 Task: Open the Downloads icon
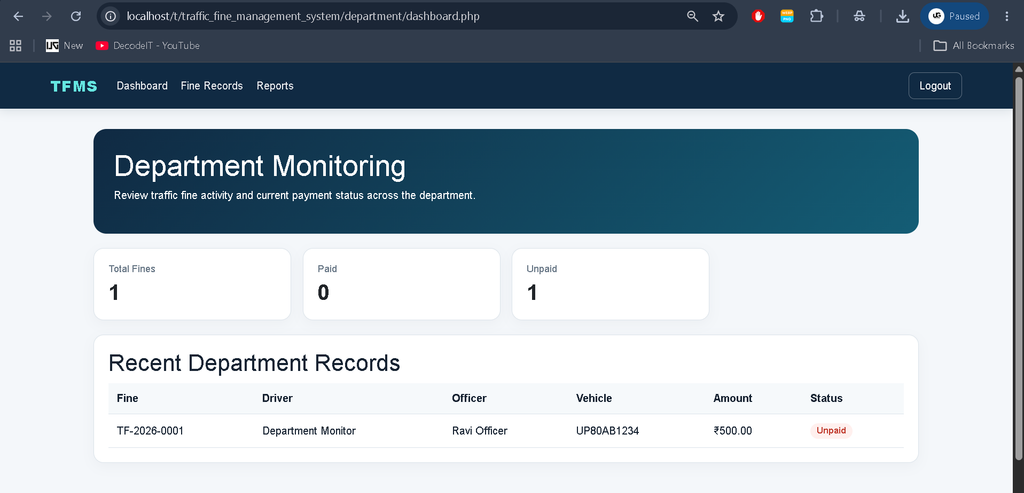pyautogui.click(x=903, y=16)
